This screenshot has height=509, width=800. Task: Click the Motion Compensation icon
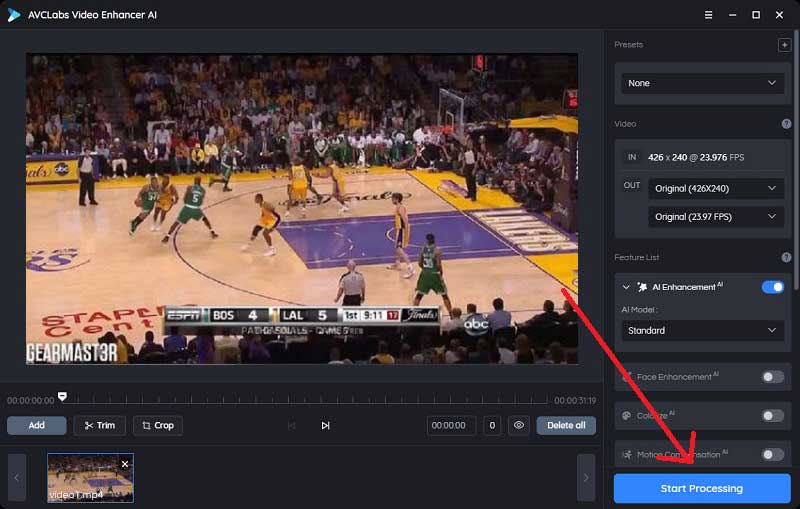click(627, 454)
